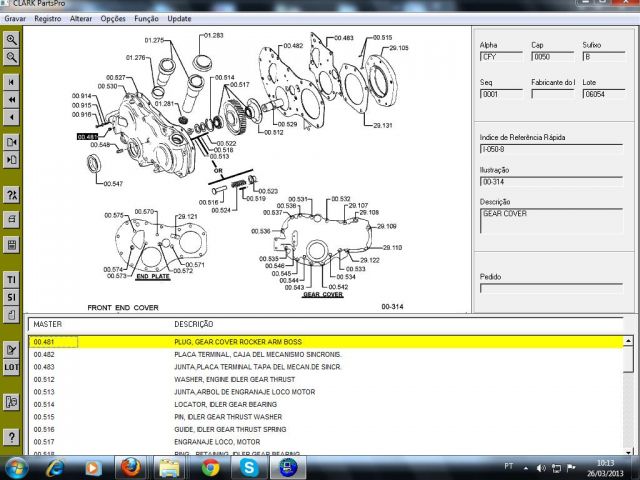The height and width of the screenshot is (480, 640).
Task: Click the Windows Start button
Action: click(x=15, y=468)
